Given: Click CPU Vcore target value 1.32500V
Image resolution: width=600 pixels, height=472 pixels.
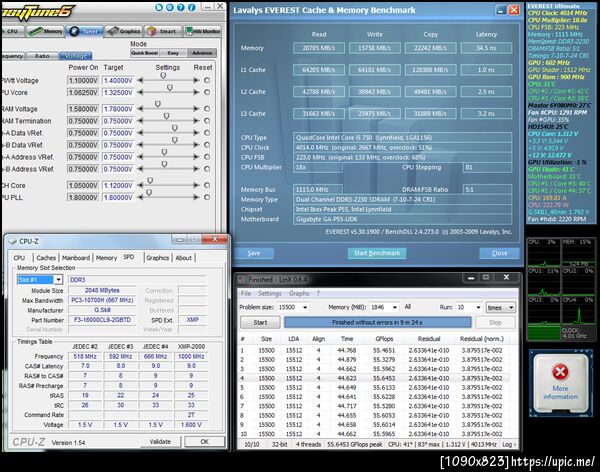Looking at the screenshot, I should [x=118, y=92].
